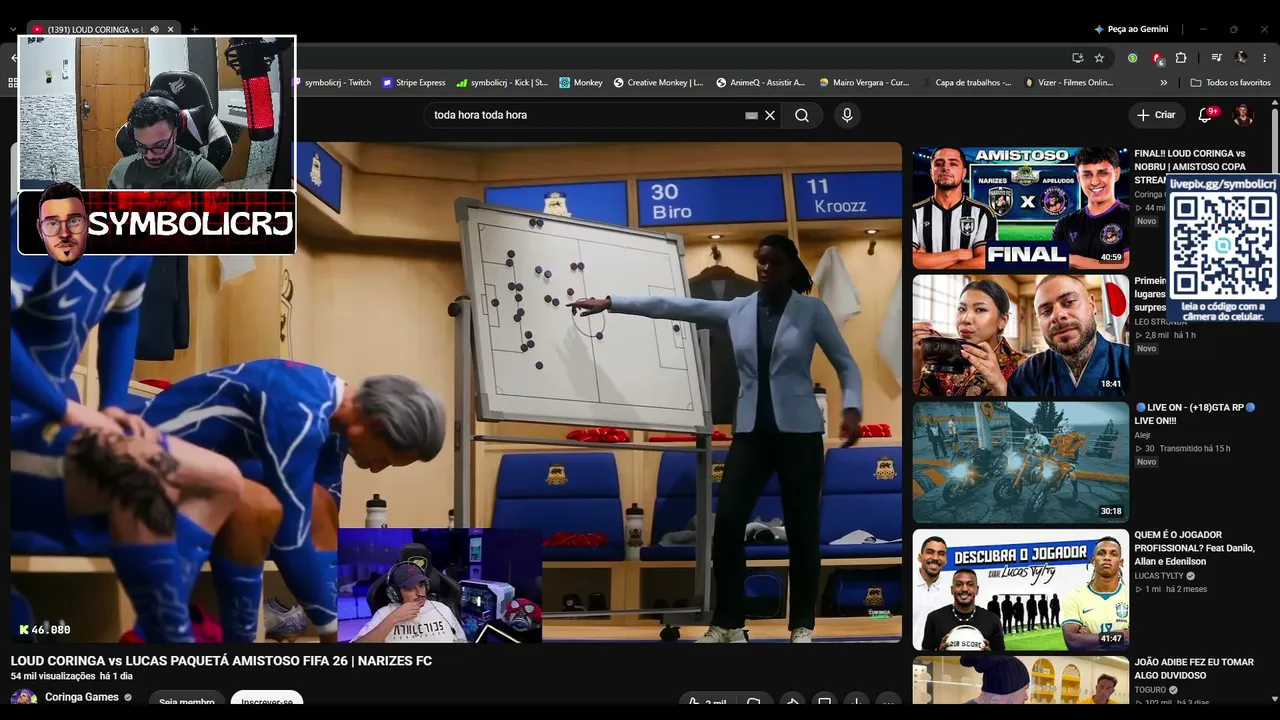The height and width of the screenshot is (720, 1280).
Task: Open a new browser tab
Action: (x=194, y=29)
